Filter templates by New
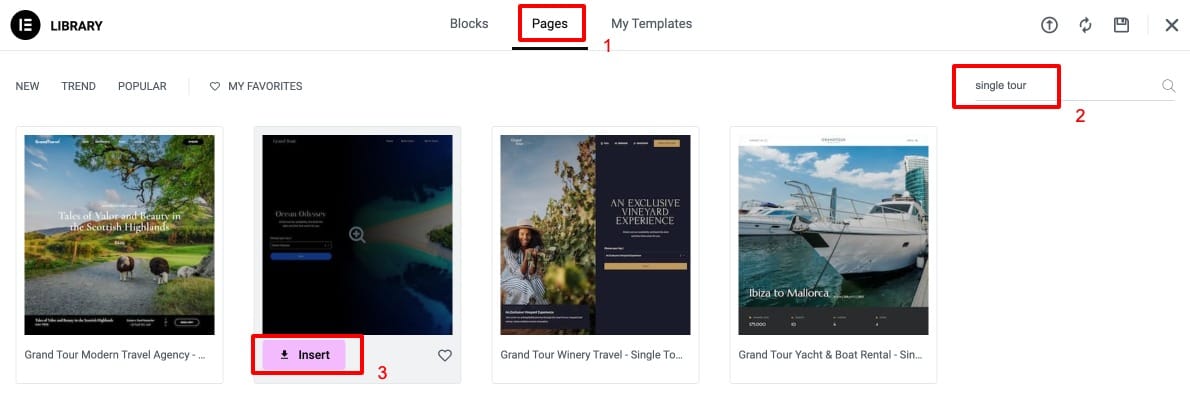Screen dimensions: 1190x415 27,86
